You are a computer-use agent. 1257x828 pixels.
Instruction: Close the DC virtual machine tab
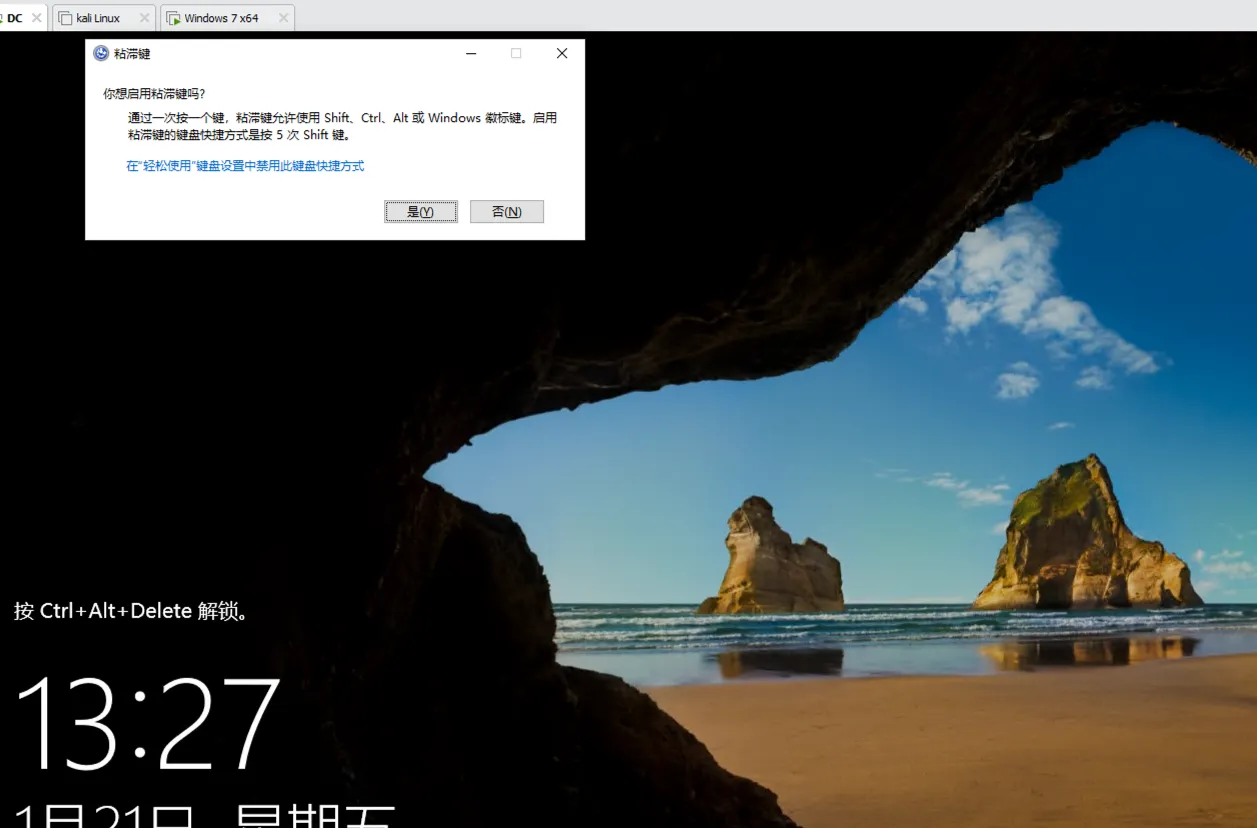coord(37,18)
